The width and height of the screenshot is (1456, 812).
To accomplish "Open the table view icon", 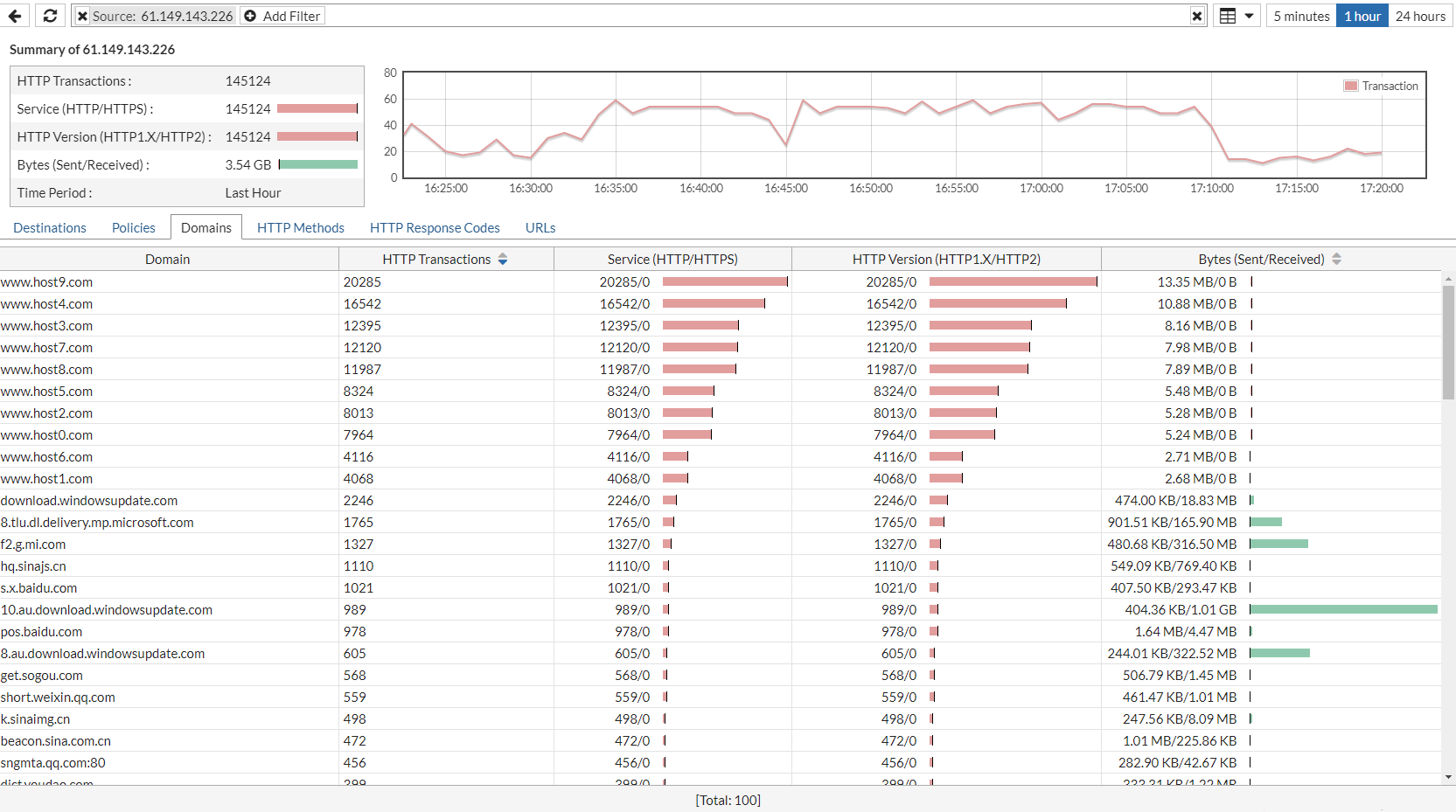I will click(x=1228, y=16).
